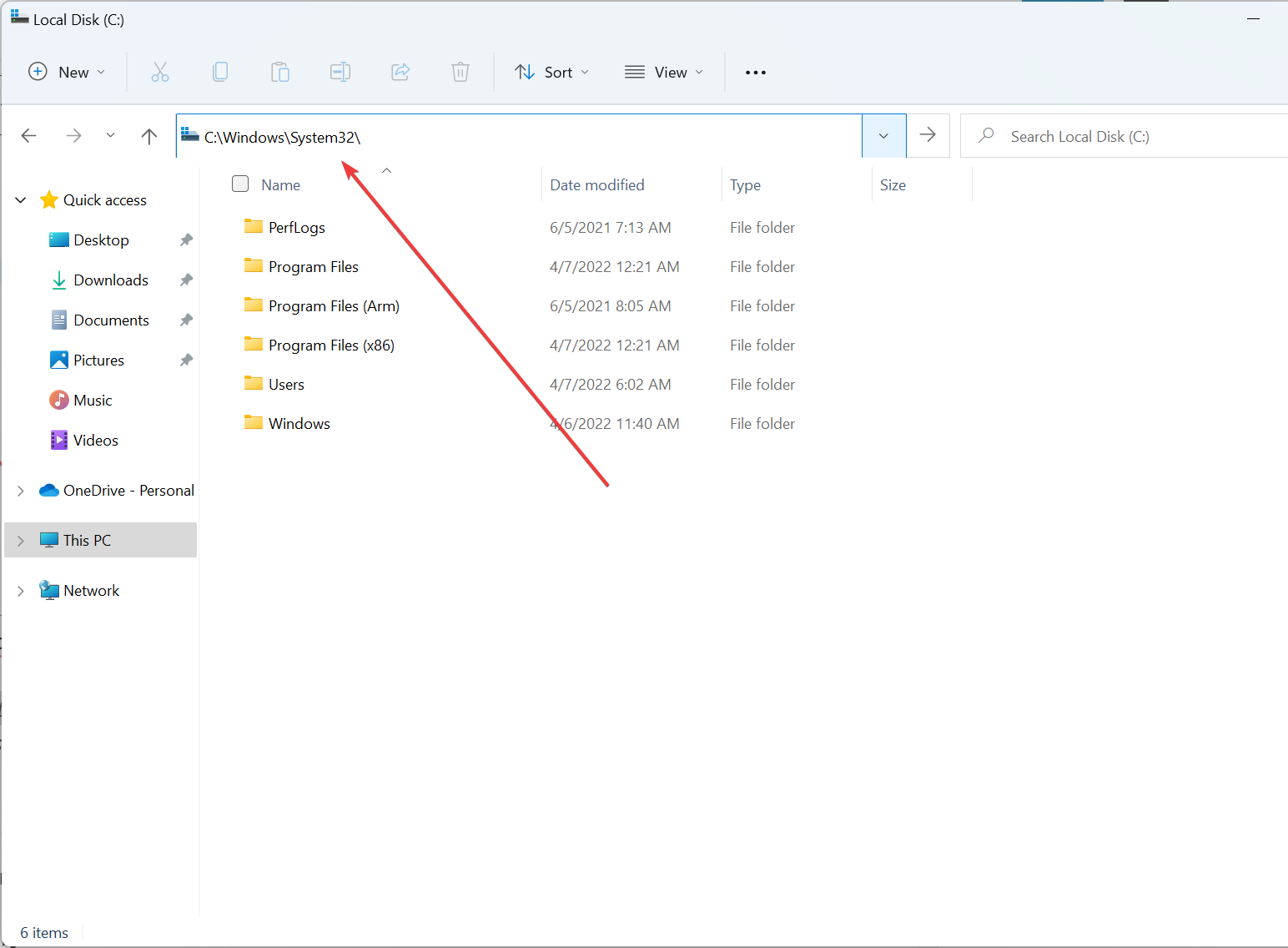Go back using the Back arrow button
1288x948 pixels.
[28, 135]
